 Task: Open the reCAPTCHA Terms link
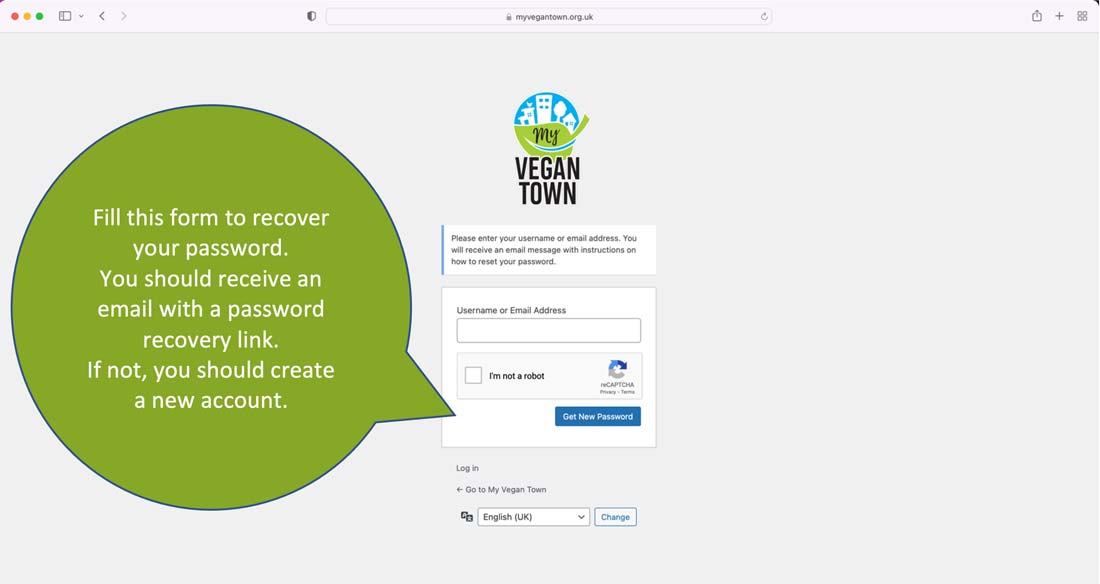tap(627, 392)
